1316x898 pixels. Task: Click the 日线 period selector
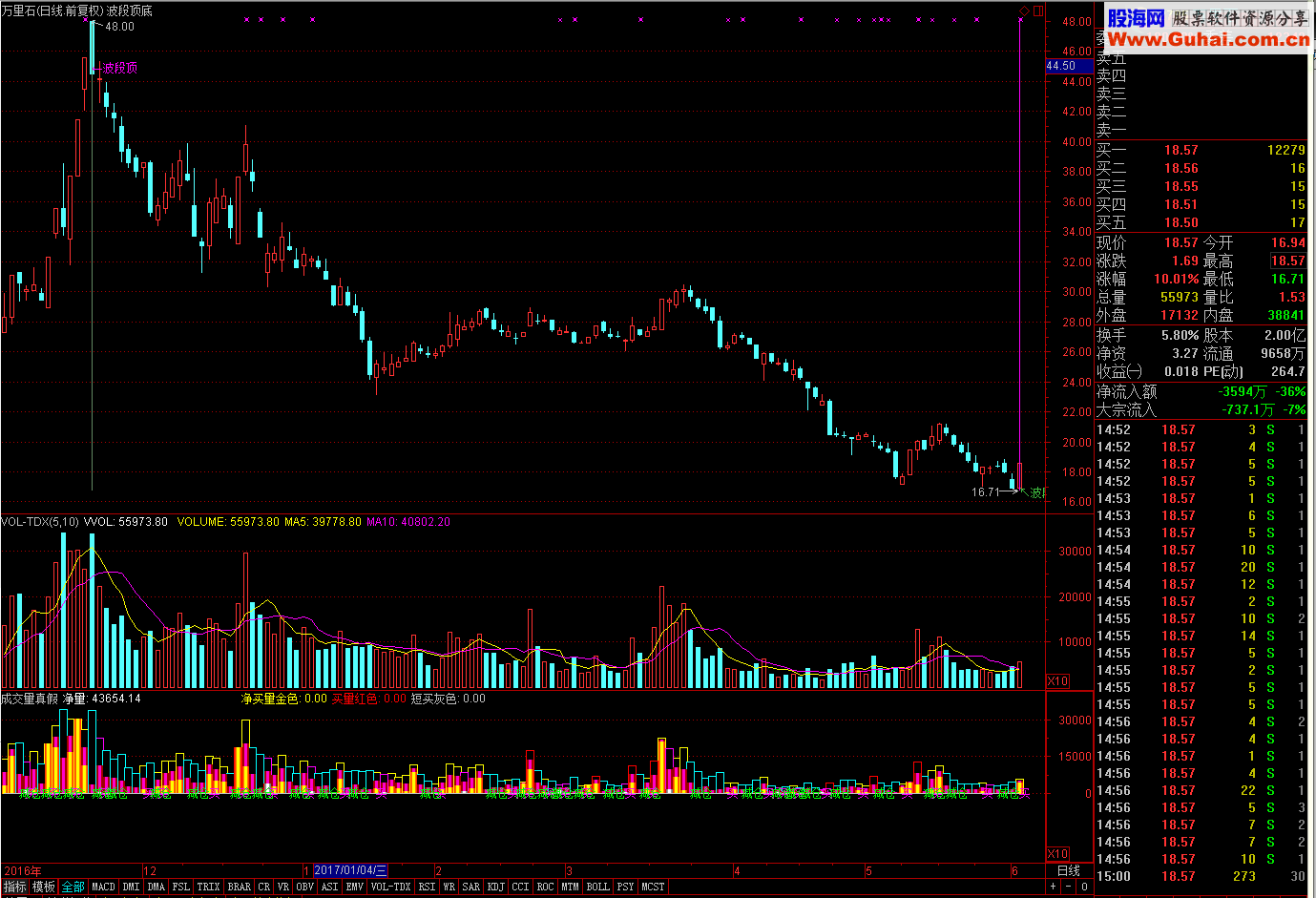click(x=1069, y=870)
